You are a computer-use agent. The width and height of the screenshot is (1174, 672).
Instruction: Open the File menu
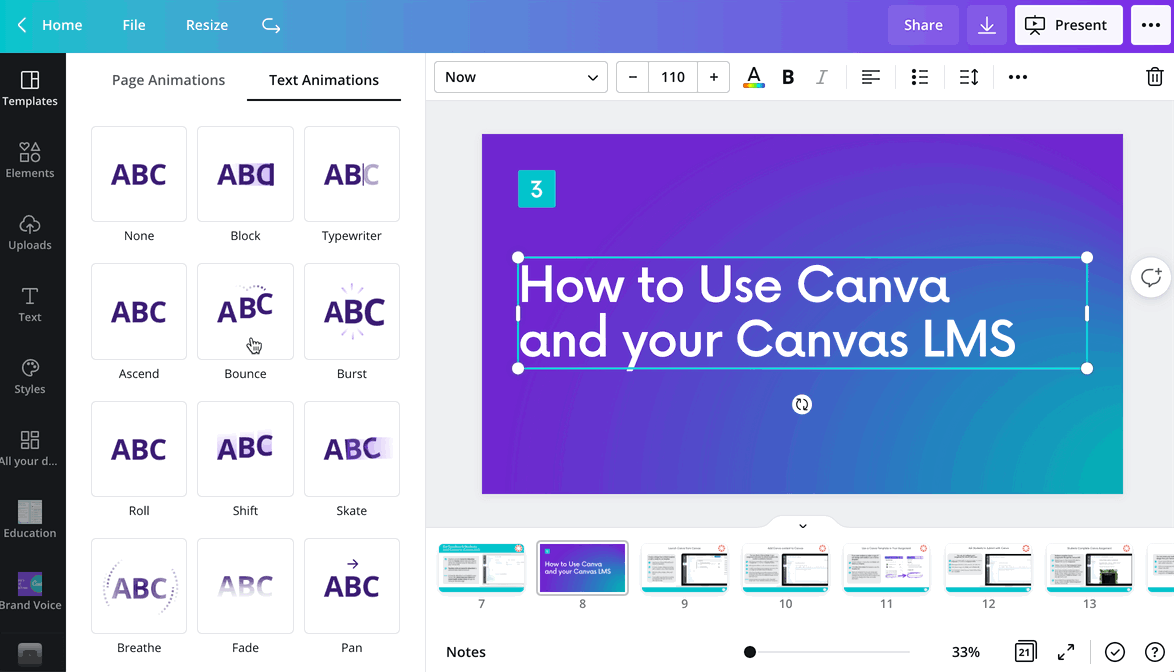[x=134, y=25]
